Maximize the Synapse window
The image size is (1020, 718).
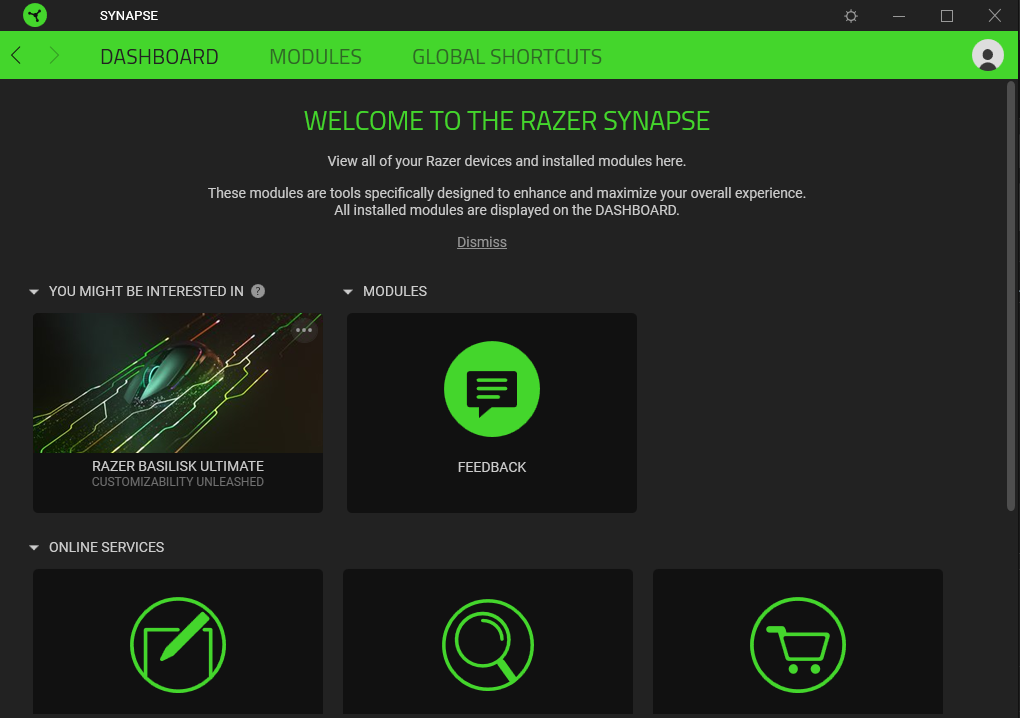[x=947, y=16]
